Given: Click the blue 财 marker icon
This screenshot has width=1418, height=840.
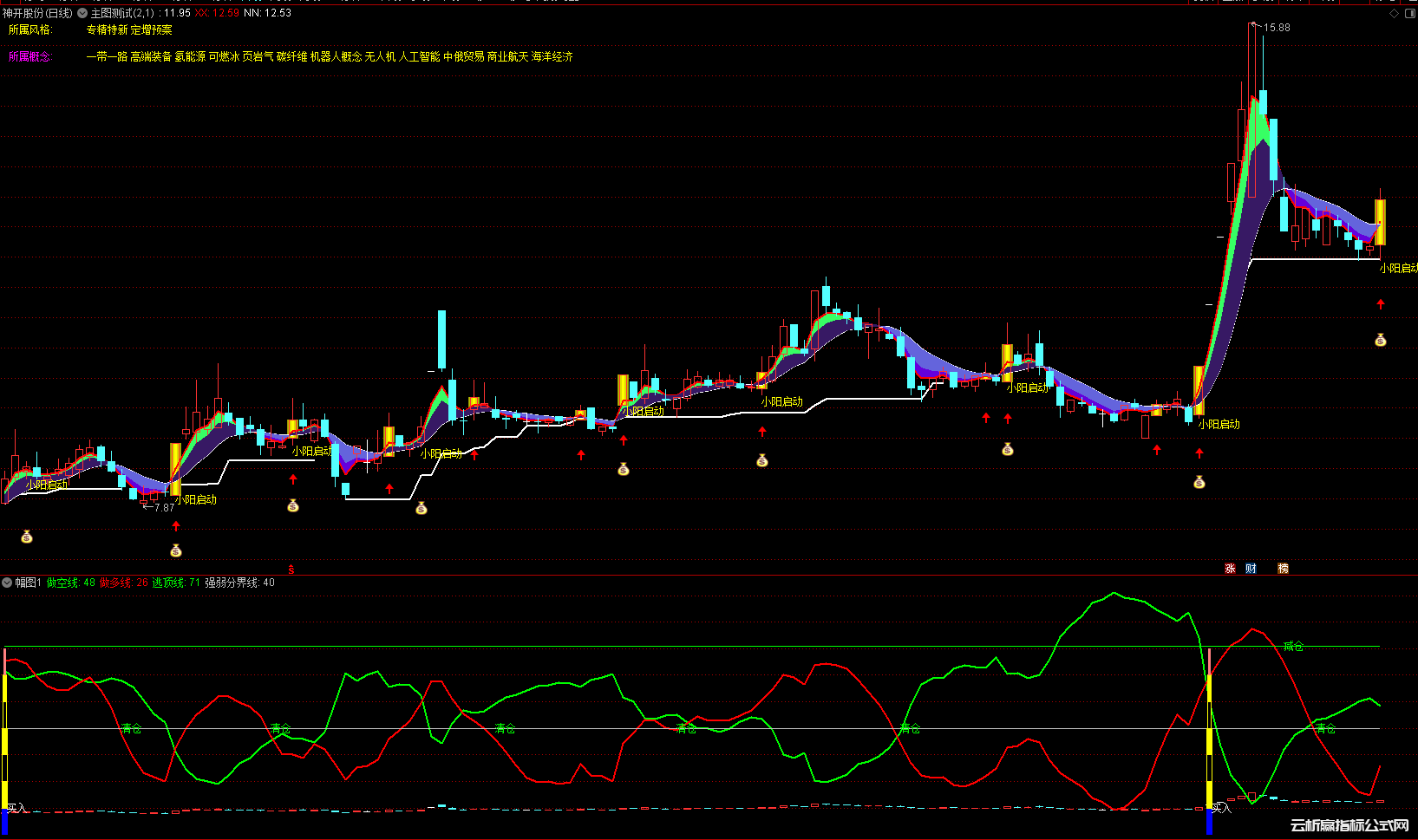Looking at the screenshot, I should (x=1251, y=569).
